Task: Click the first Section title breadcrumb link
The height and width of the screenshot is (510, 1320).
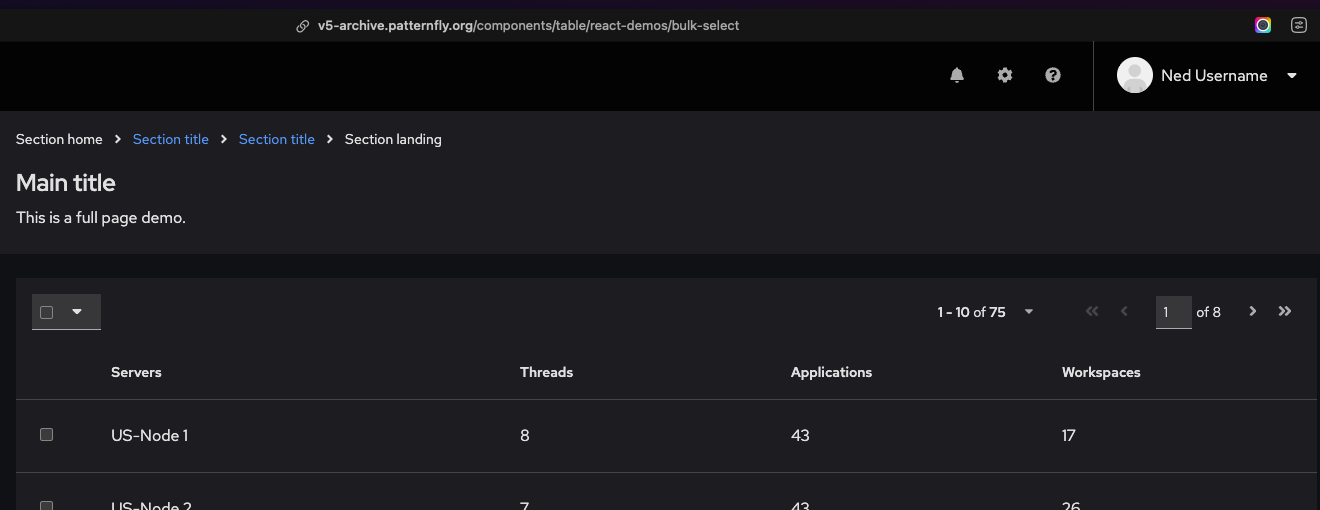Action: coord(171,139)
